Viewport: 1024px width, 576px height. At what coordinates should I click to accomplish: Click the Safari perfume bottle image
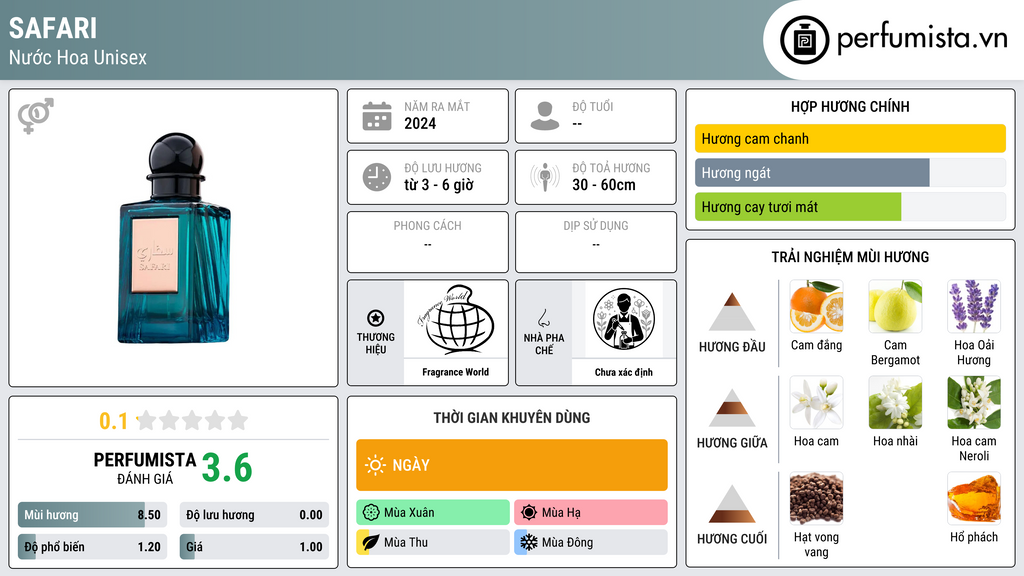pyautogui.click(x=174, y=238)
